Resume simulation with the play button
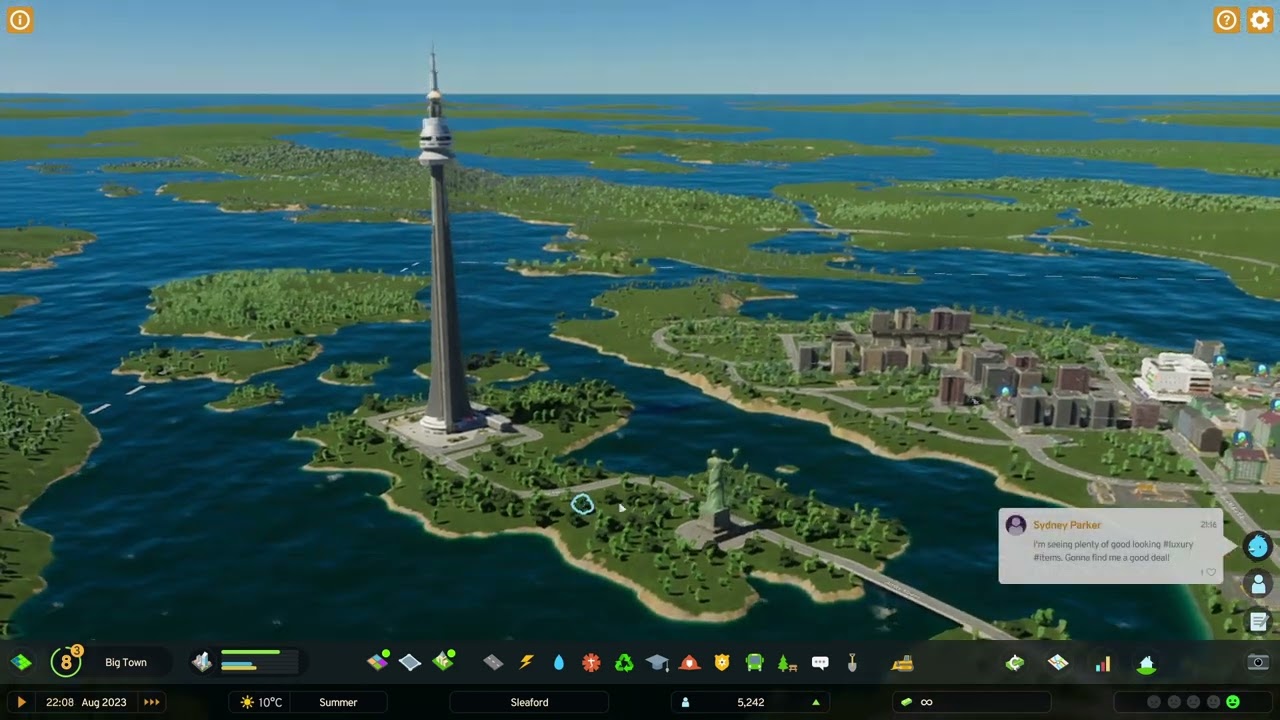Screen dimensions: 1280x720 pos(21,702)
